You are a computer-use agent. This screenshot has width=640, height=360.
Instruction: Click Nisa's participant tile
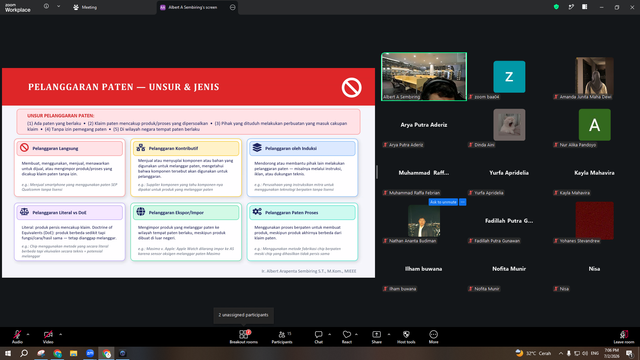click(594, 269)
